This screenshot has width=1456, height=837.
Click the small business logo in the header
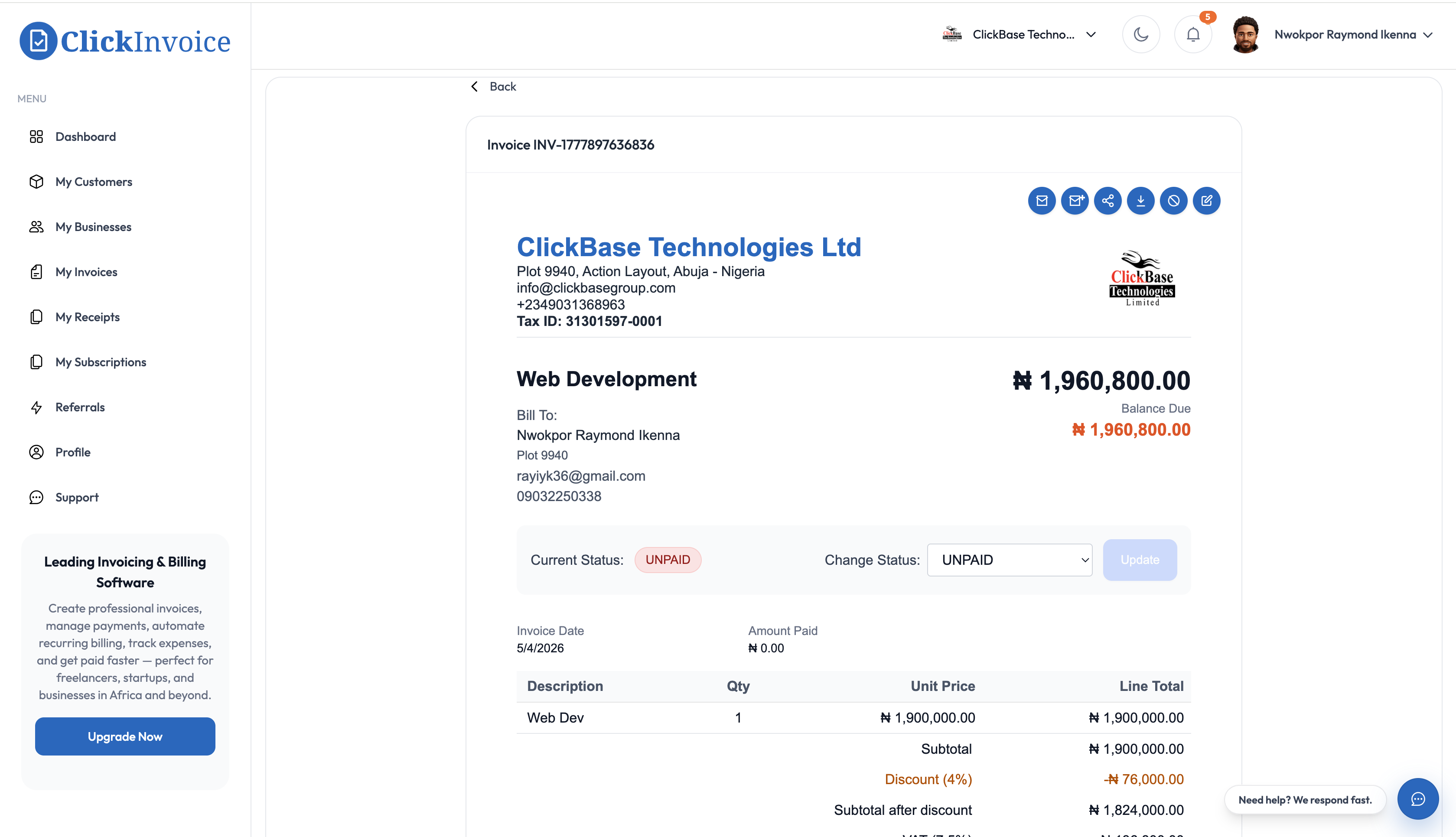tap(952, 35)
